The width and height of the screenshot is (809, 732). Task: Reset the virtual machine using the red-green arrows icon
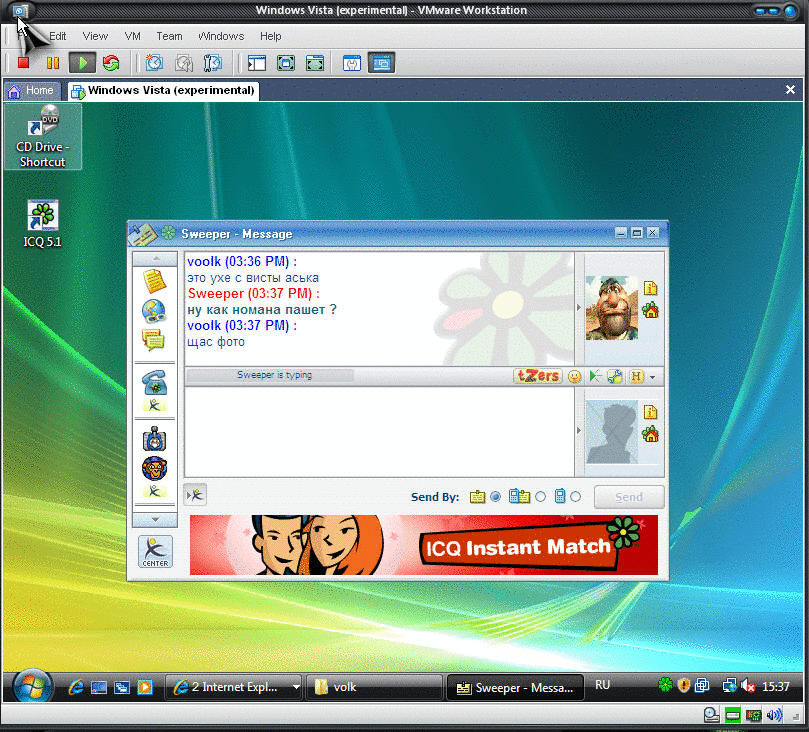pyautogui.click(x=111, y=63)
